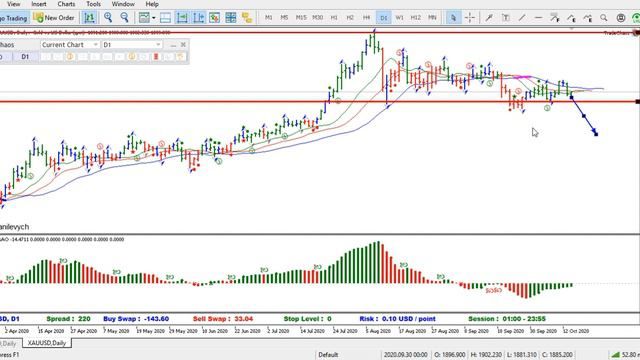Select the text label tool

click(506, 18)
